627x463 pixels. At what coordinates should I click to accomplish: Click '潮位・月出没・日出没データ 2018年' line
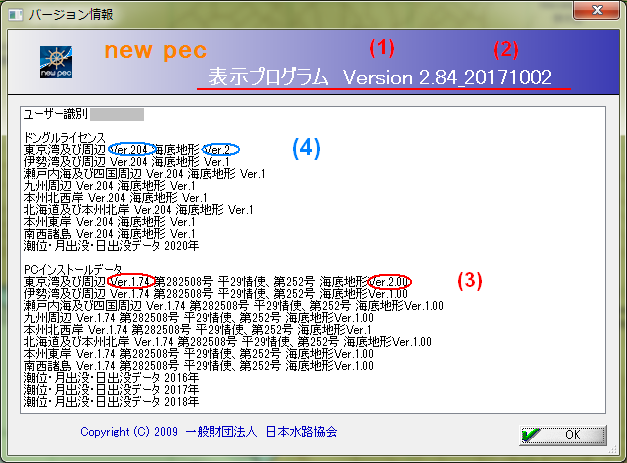click(x=111, y=402)
